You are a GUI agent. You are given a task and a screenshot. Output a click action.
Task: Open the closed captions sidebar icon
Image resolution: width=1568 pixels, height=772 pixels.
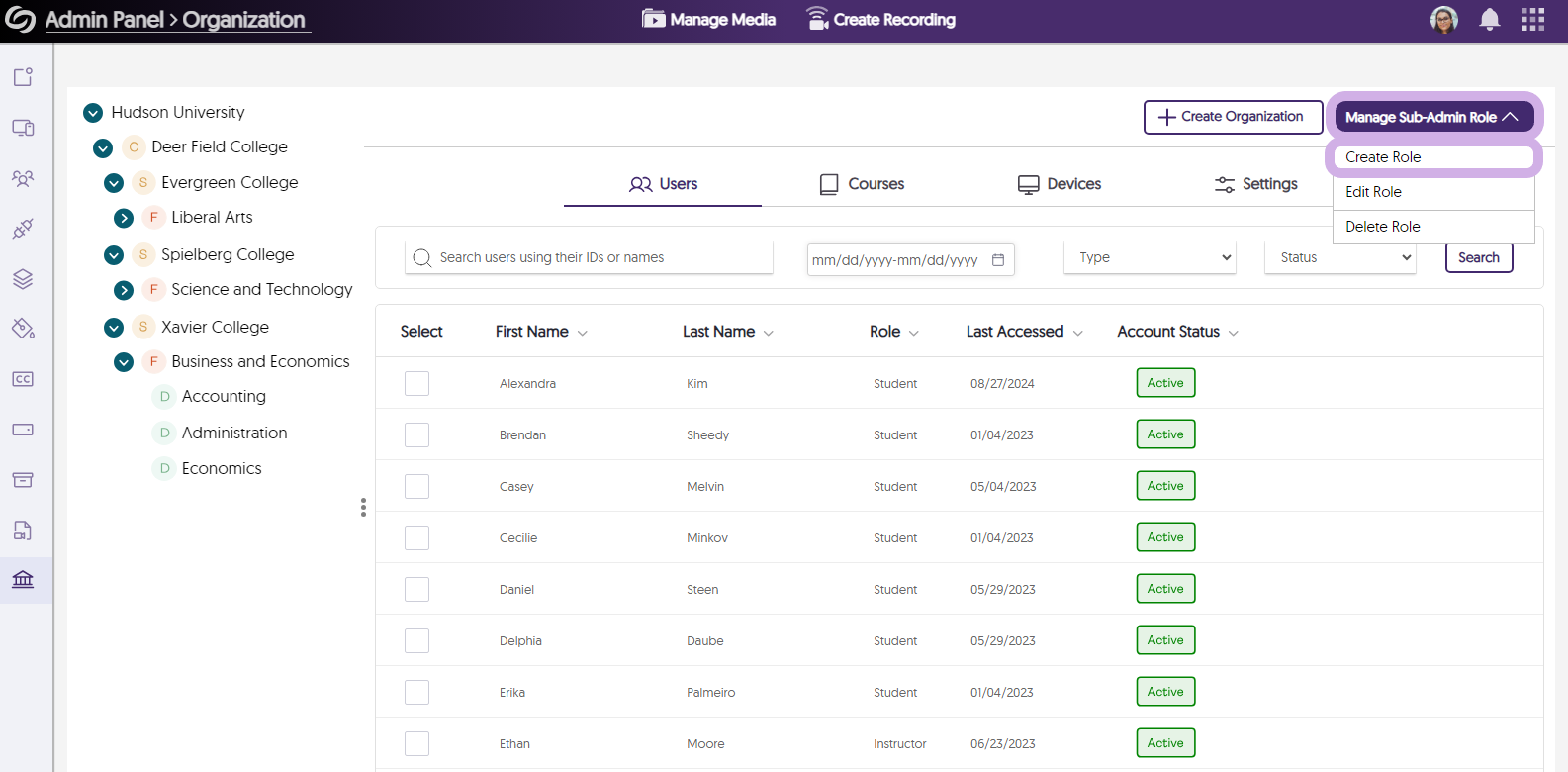[x=23, y=379]
